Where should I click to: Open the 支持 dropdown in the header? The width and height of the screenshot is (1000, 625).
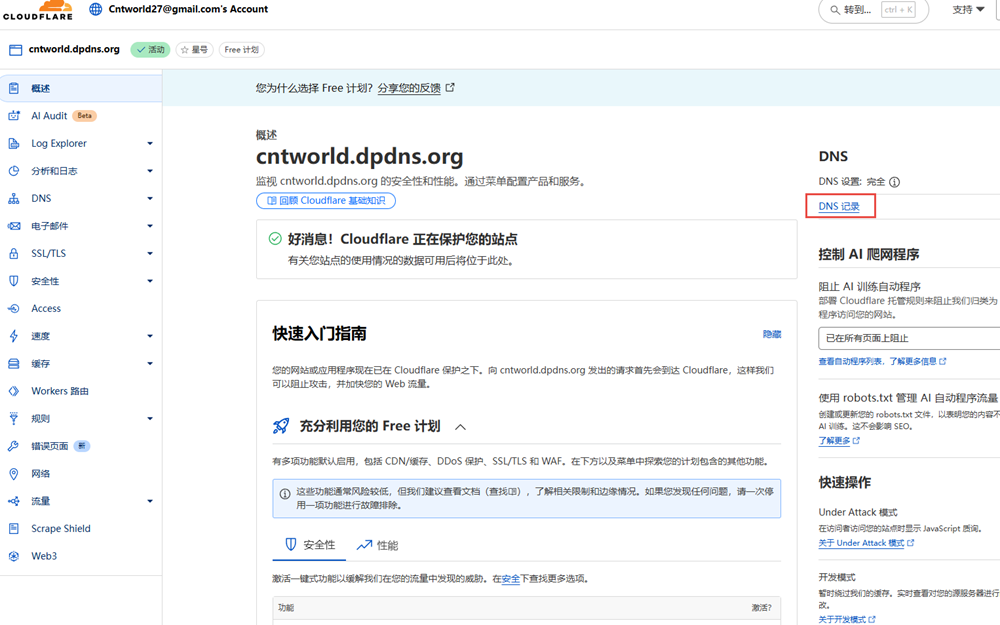[968, 10]
